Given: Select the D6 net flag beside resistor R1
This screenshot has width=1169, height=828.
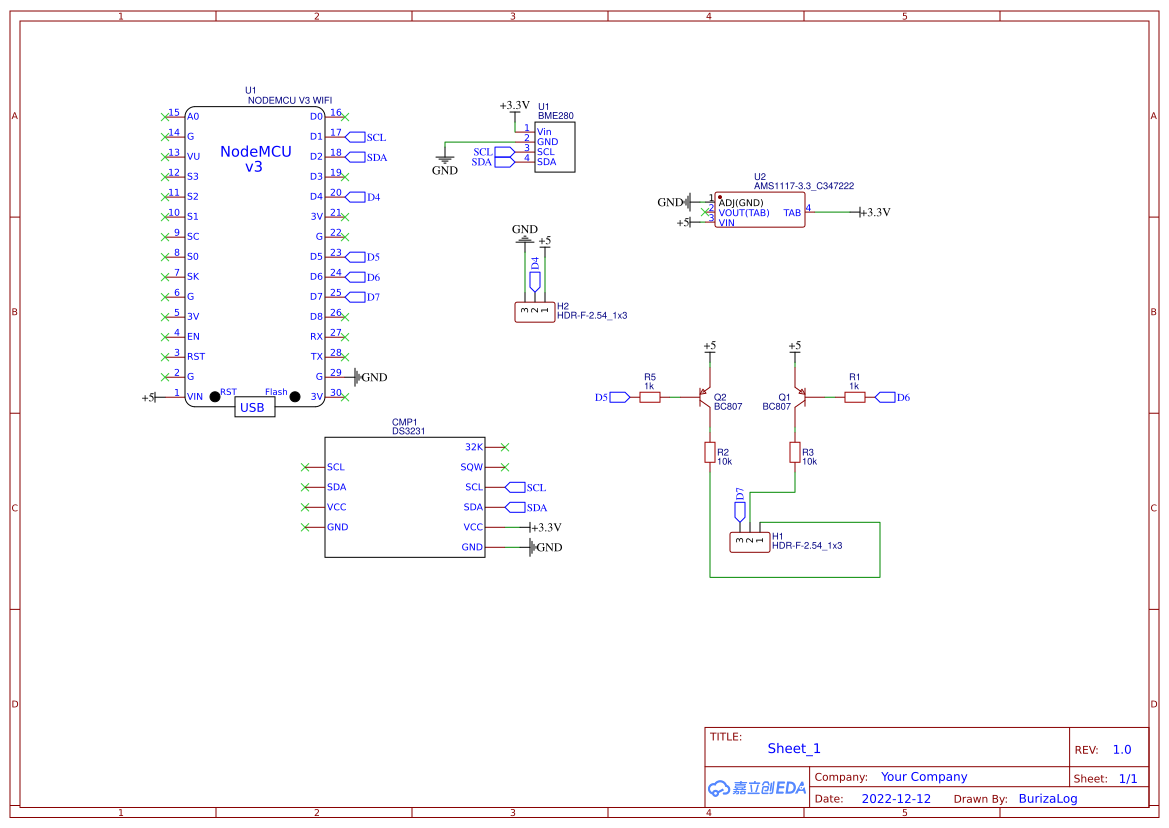Looking at the screenshot, I should (x=884, y=397).
